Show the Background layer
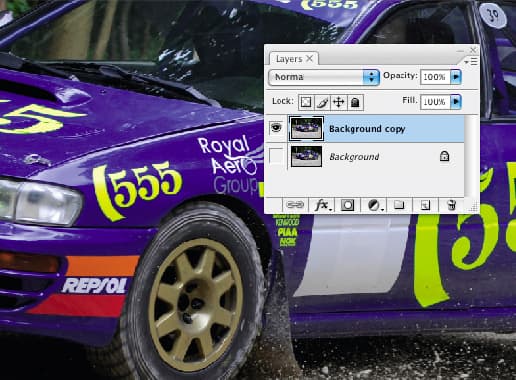The height and width of the screenshot is (380, 516). tap(276, 156)
